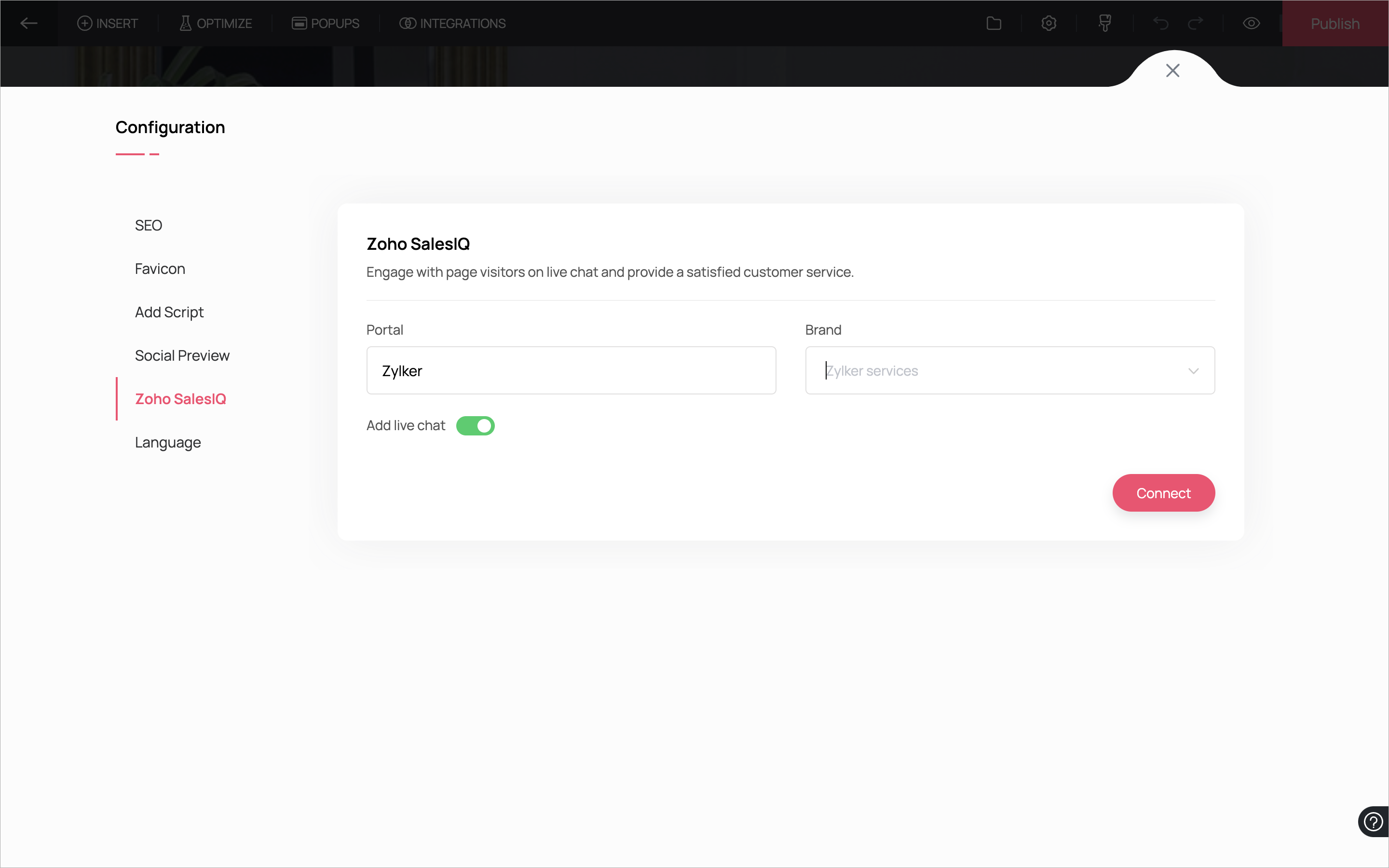Open the settings gear icon
The width and height of the screenshot is (1389, 868).
point(1049,24)
